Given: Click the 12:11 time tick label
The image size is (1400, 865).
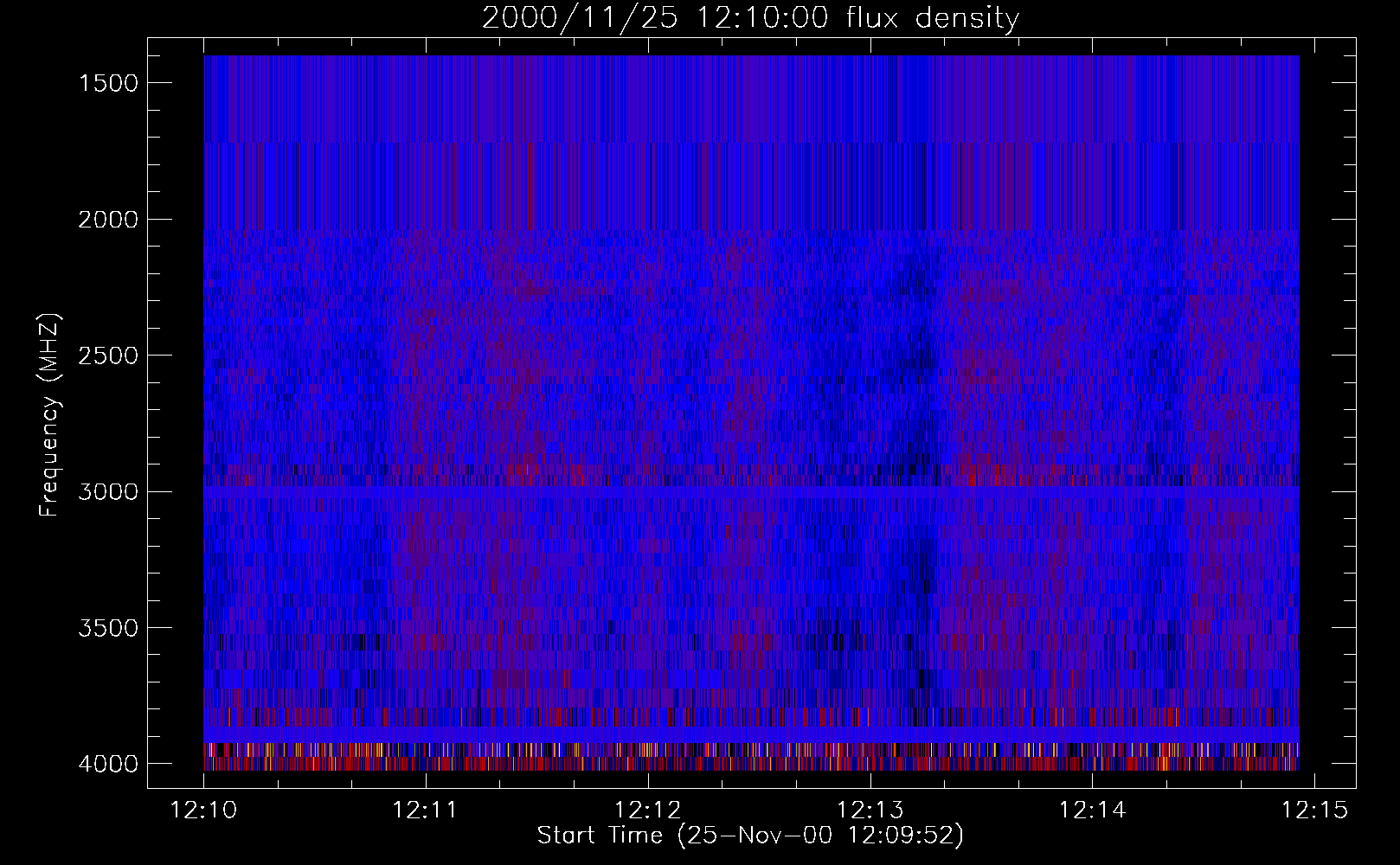Looking at the screenshot, I should (425, 811).
